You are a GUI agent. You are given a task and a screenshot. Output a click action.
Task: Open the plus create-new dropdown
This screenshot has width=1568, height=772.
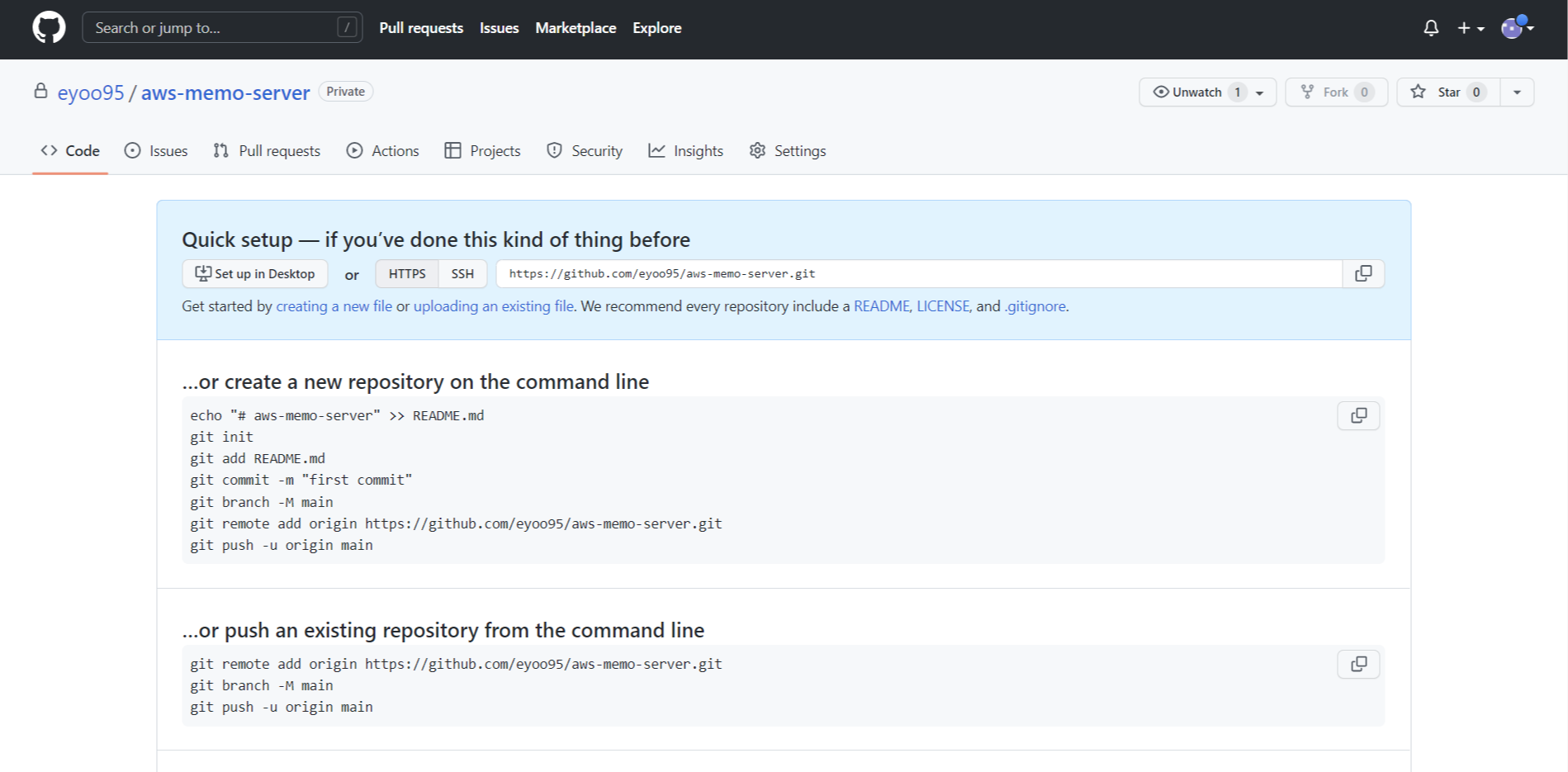click(1471, 28)
